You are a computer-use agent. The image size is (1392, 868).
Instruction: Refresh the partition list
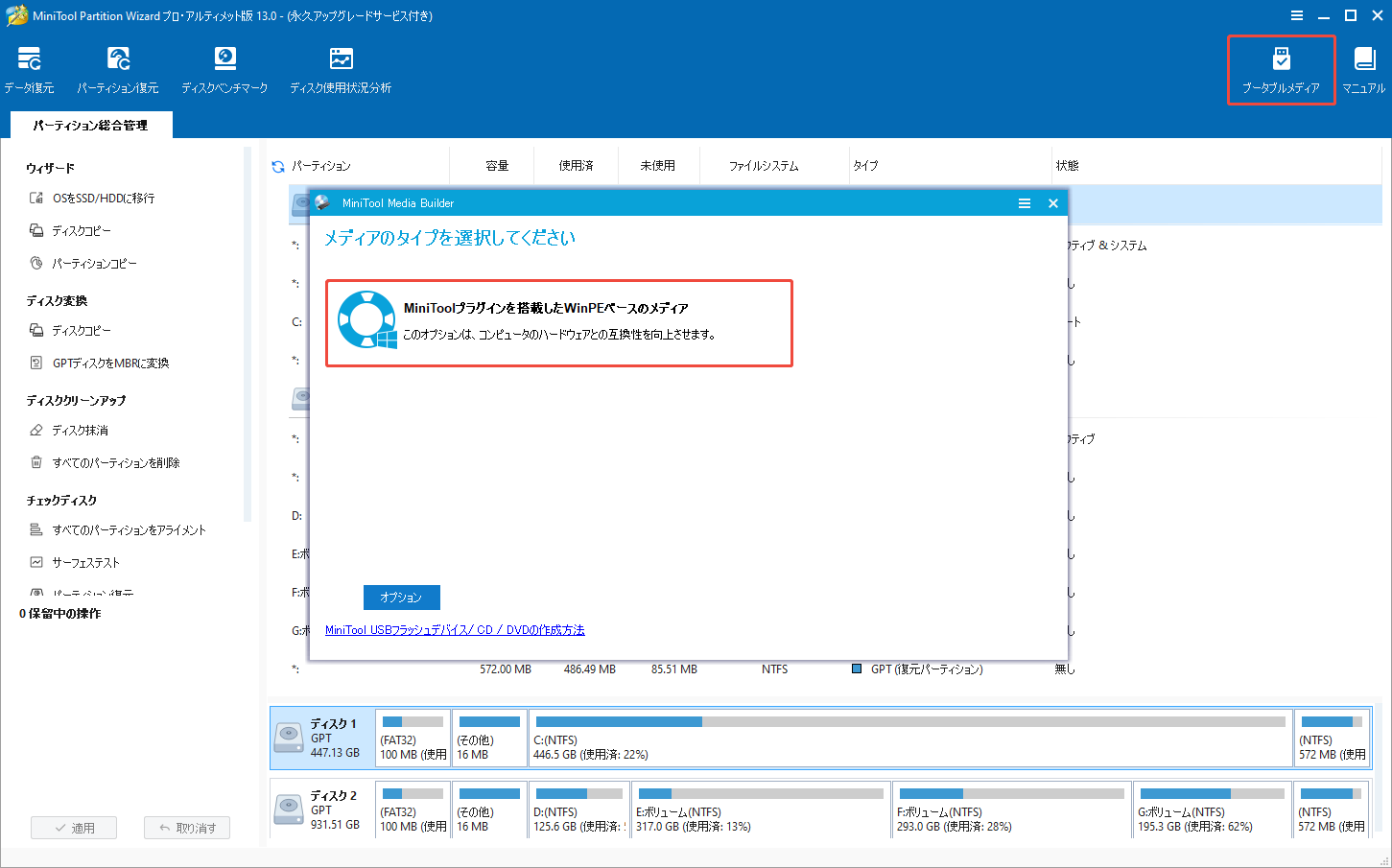coord(278,164)
